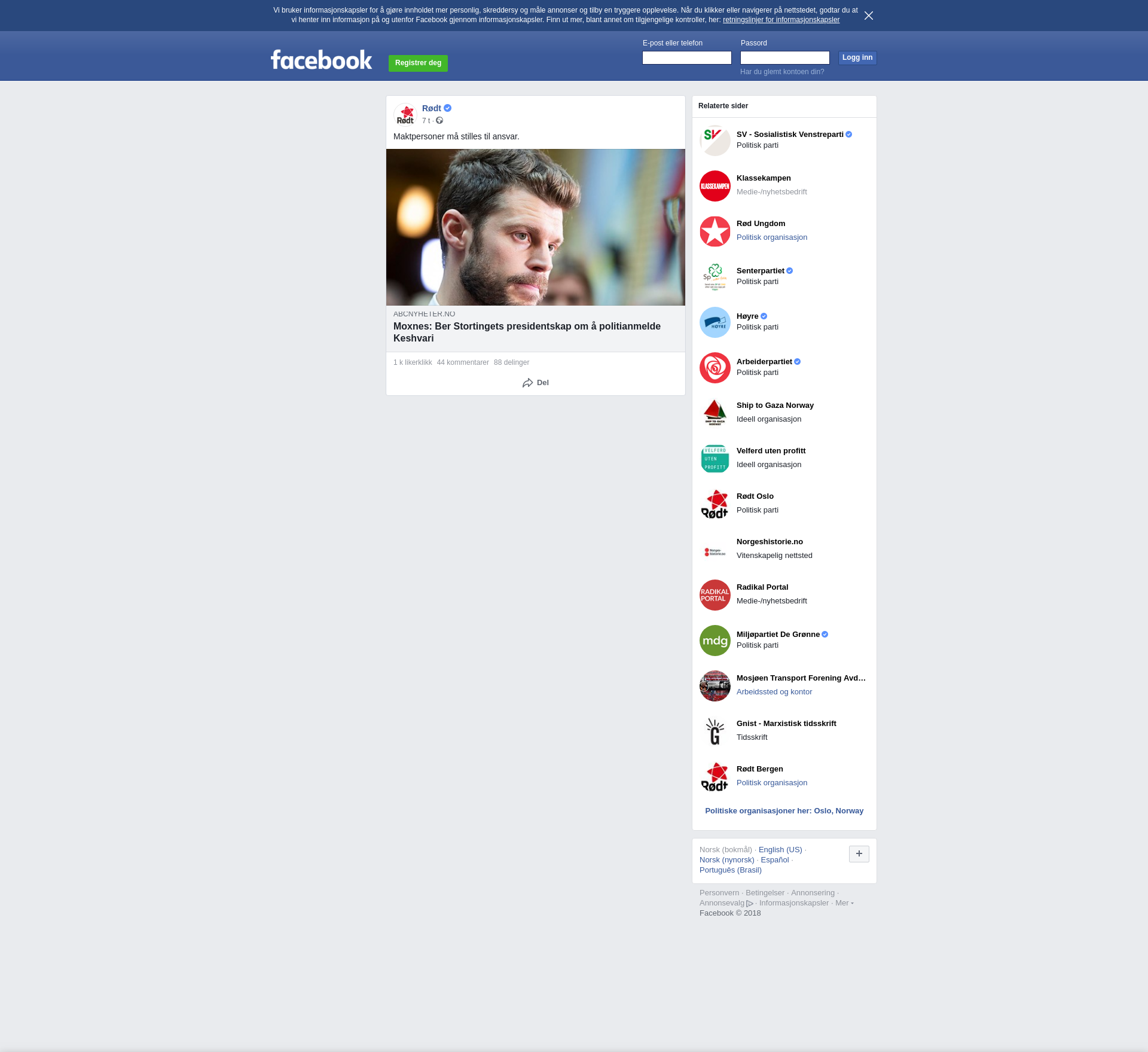Screen dimensions: 1148x1052
Task: Open the Annonsering footer link
Action: coord(813,893)
